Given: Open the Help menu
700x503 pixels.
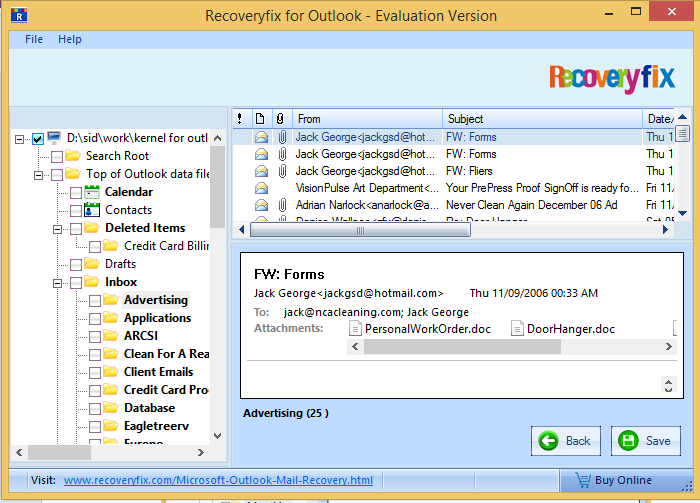Looking at the screenshot, I should pyautogui.click(x=70, y=39).
